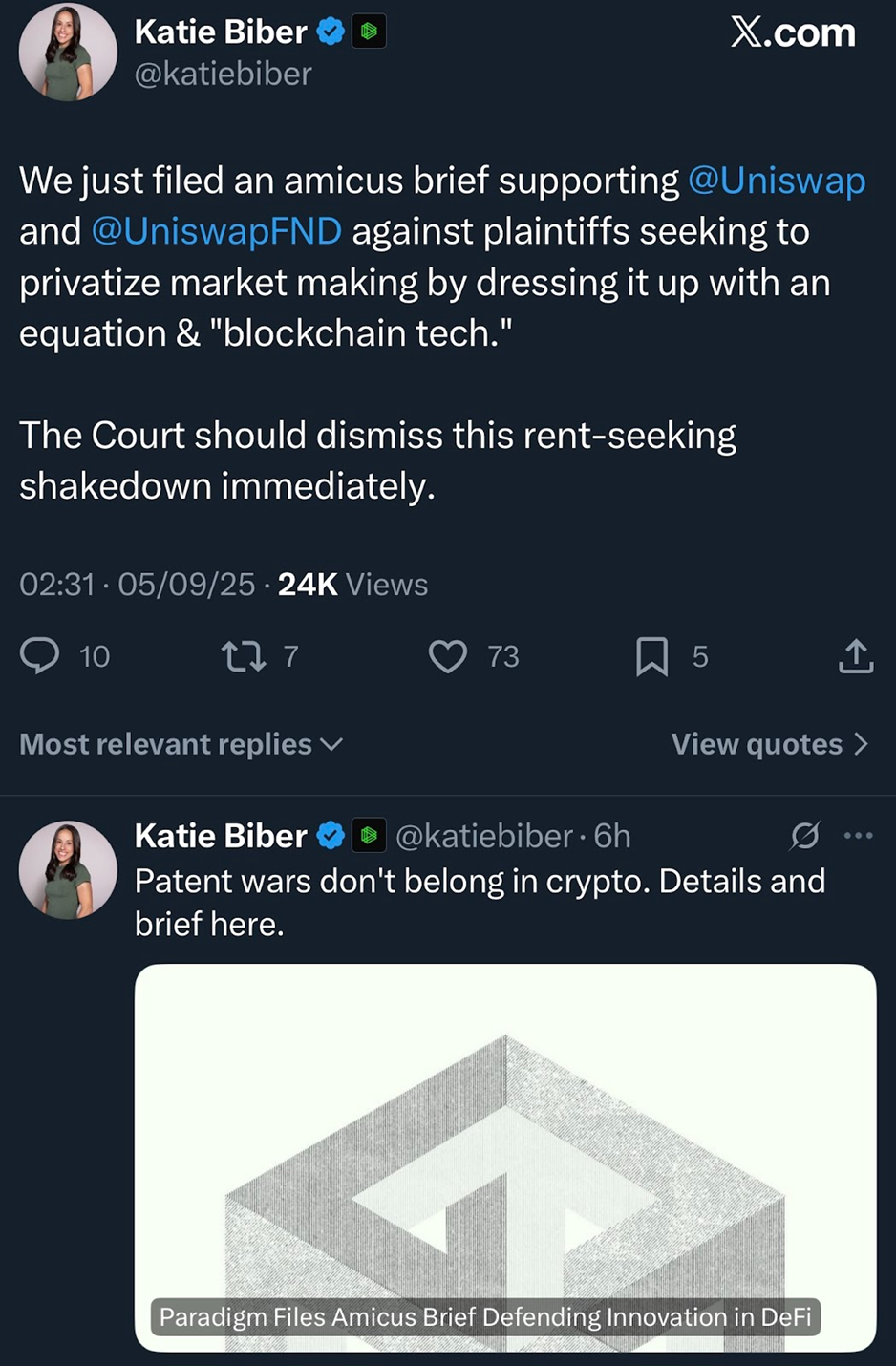Click the circle-slash icon on the reply

pos(804,836)
